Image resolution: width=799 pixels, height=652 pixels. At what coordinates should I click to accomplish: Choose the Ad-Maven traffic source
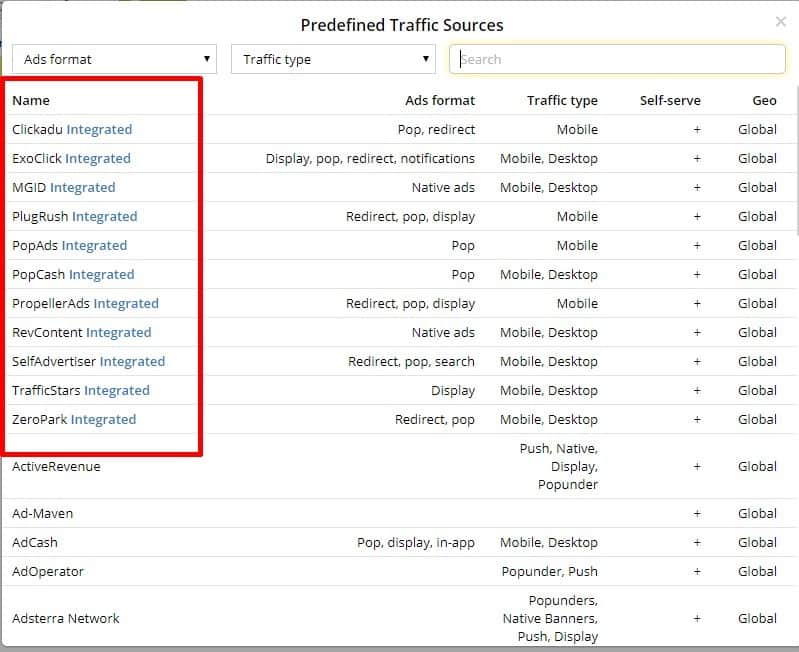[x=43, y=513]
